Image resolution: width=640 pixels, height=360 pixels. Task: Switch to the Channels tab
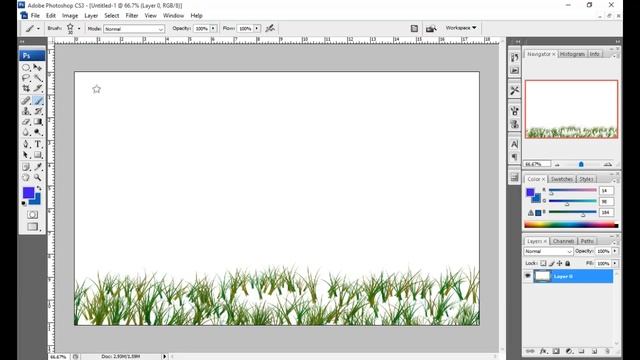(x=563, y=241)
